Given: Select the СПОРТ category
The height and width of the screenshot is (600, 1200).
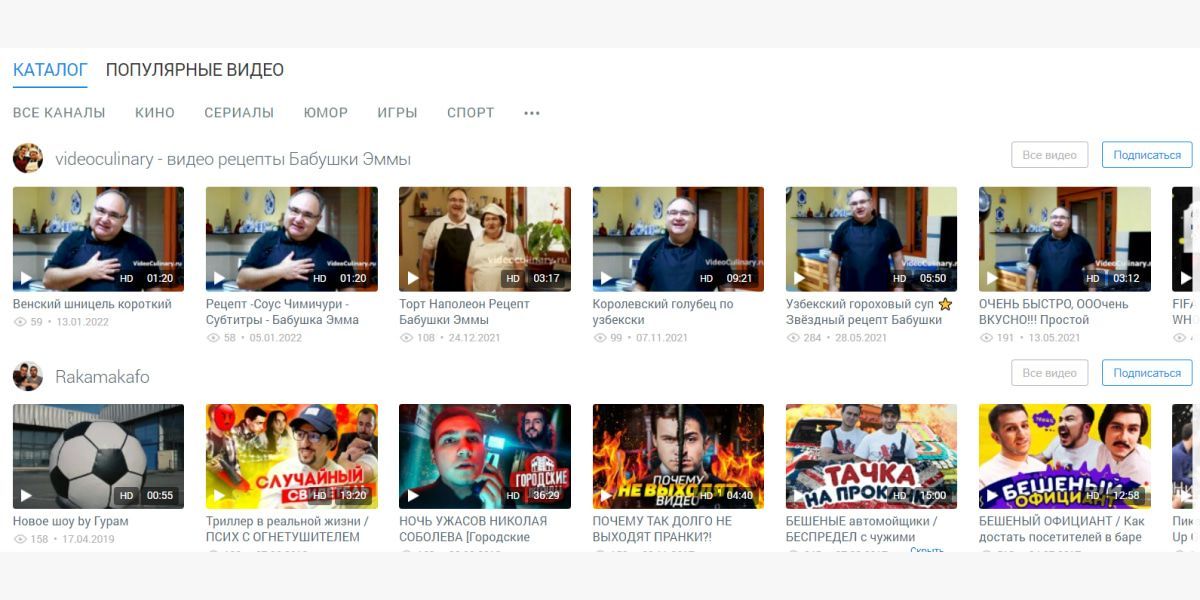Looking at the screenshot, I should pyautogui.click(x=471, y=113).
